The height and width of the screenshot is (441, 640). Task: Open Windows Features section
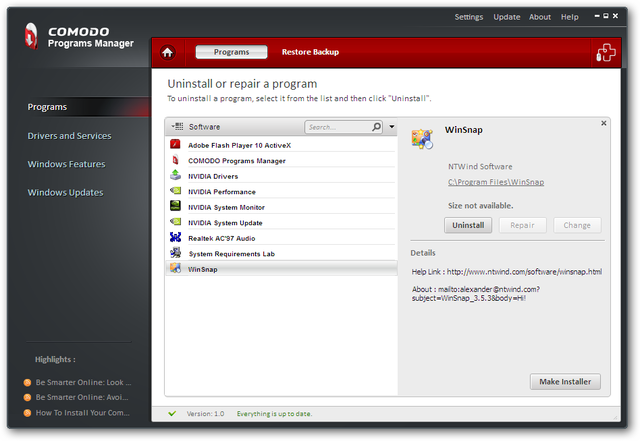(x=67, y=164)
